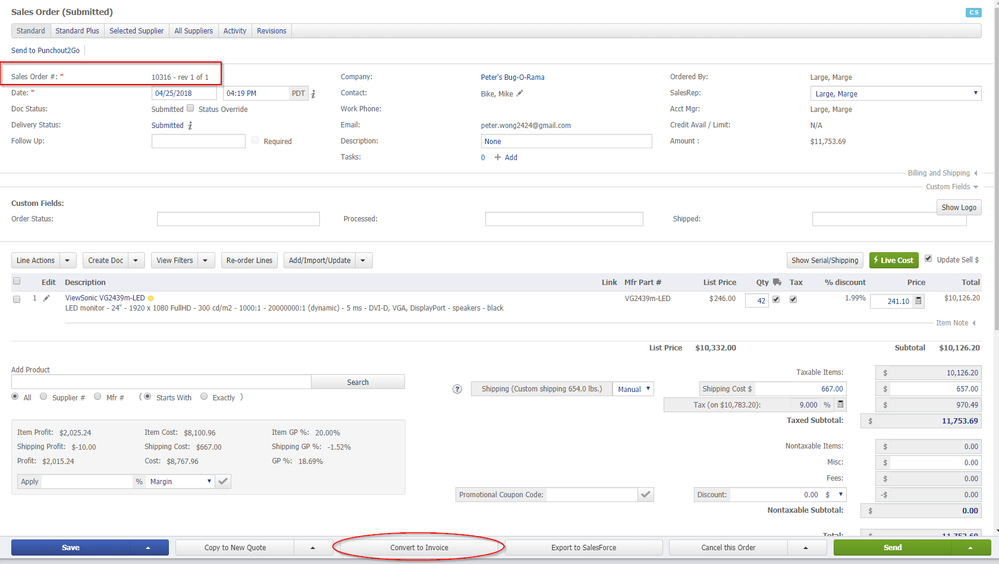Expand the Create Doc dropdown arrow
This screenshot has height=564, width=999.
click(137, 260)
